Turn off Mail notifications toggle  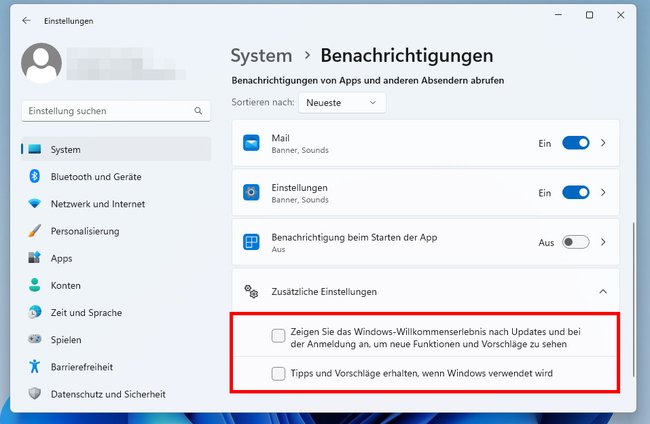coord(576,143)
